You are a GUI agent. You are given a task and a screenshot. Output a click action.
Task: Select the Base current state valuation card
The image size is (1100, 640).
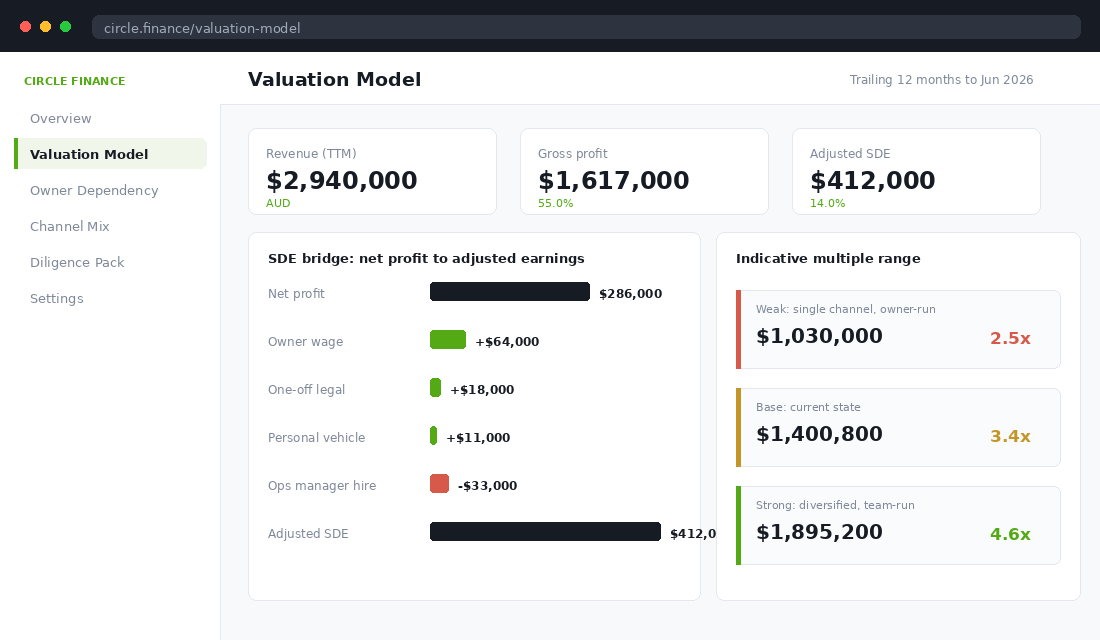pos(898,427)
